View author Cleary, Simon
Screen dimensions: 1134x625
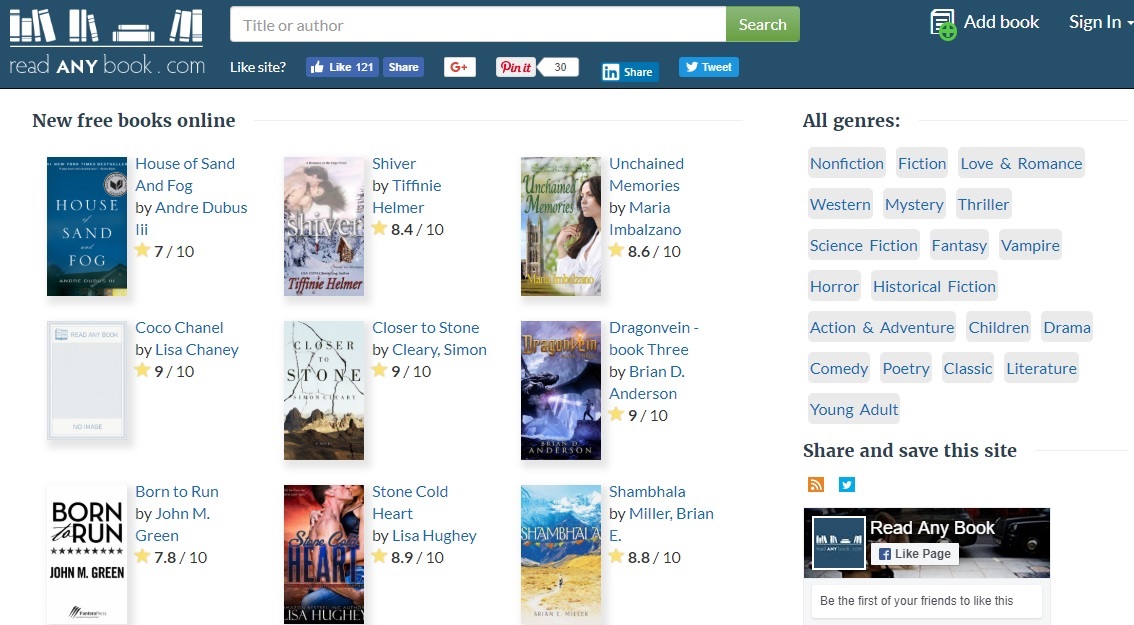(x=439, y=350)
